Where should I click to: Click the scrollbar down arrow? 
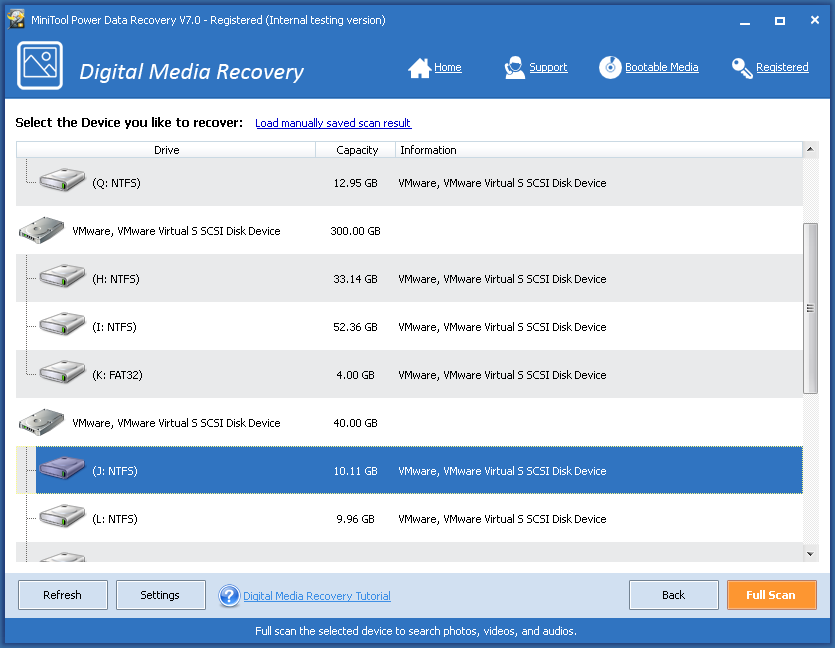pos(810,554)
